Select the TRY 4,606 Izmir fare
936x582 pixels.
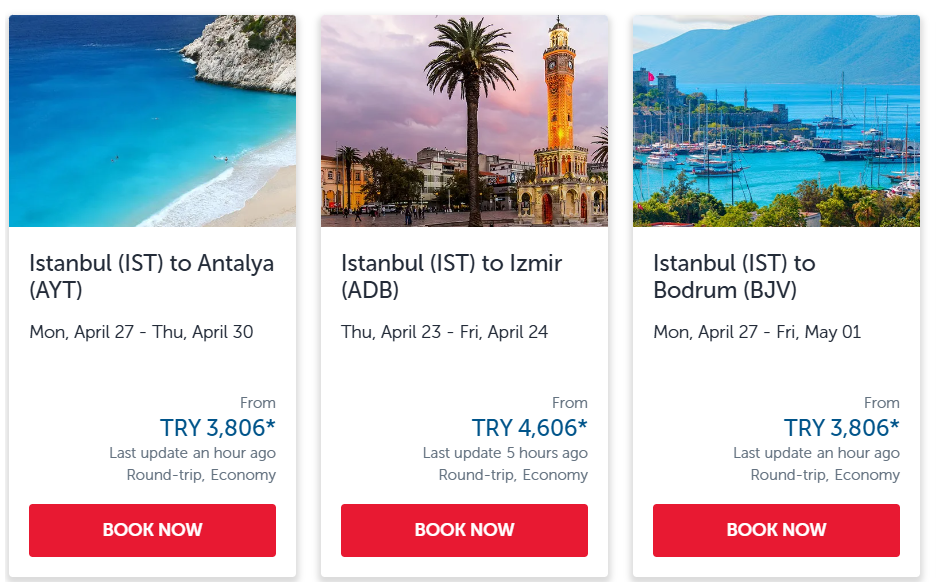[x=529, y=428]
